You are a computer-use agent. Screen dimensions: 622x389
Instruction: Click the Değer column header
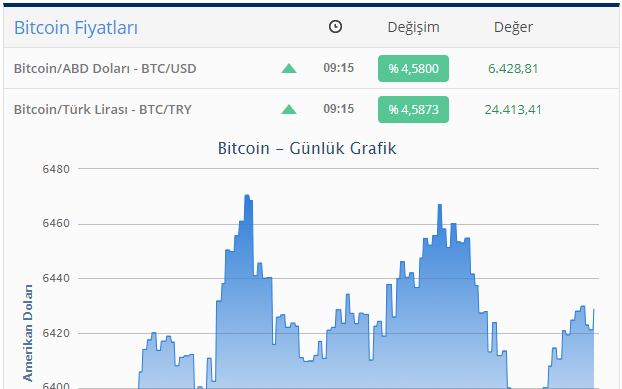513,27
